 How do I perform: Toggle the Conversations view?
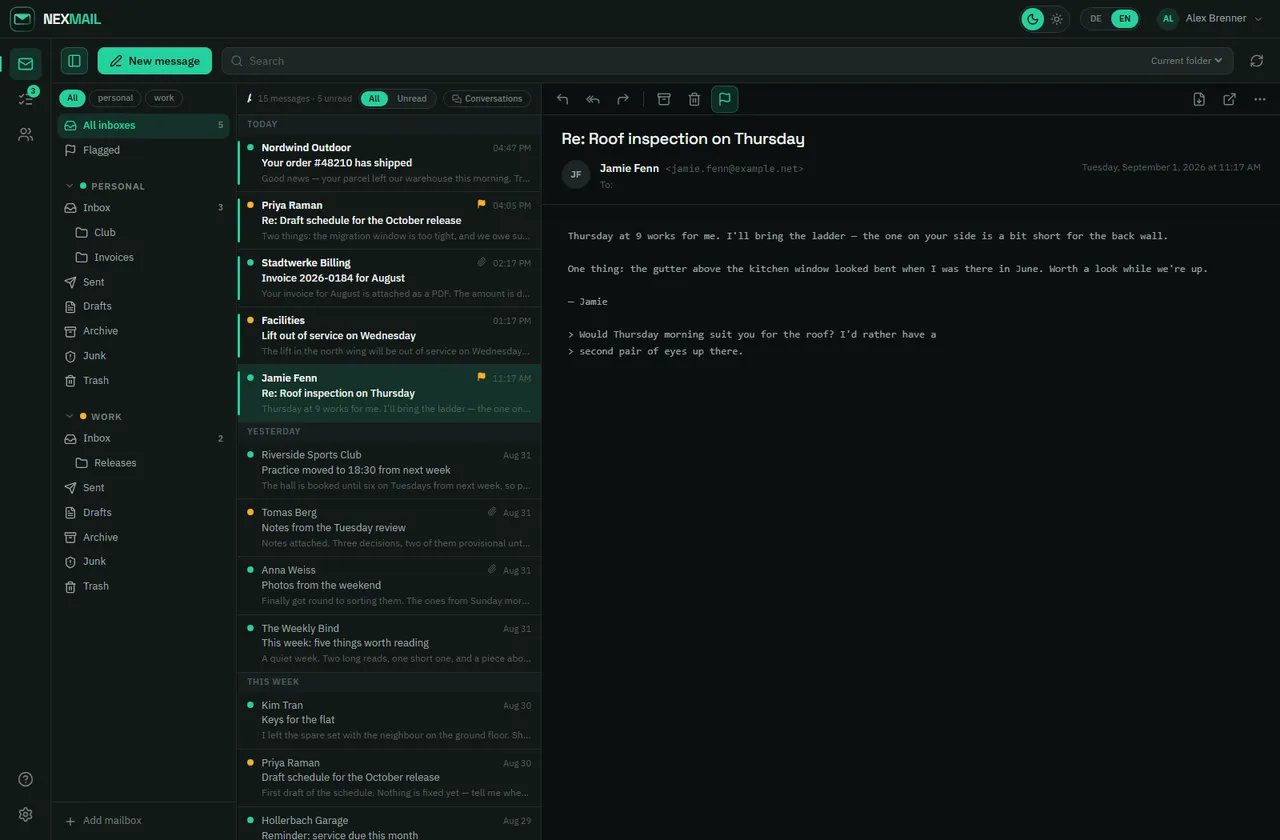[x=487, y=99]
